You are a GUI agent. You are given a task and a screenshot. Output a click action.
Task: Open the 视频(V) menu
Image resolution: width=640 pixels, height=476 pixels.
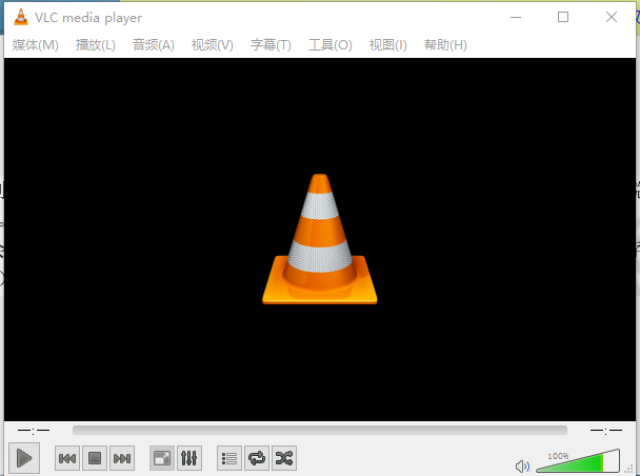(x=212, y=44)
